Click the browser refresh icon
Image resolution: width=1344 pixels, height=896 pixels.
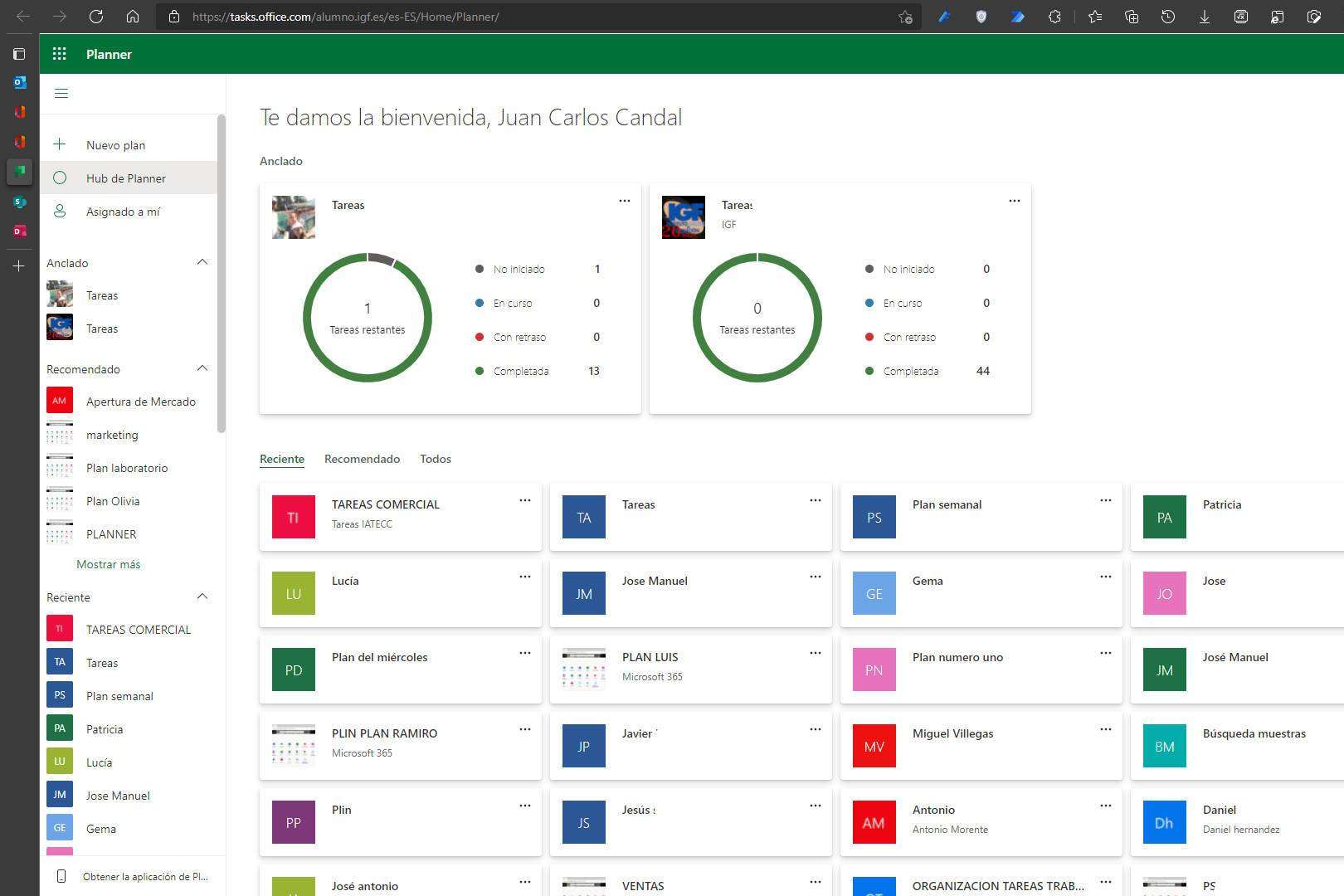[x=96, y=17]
